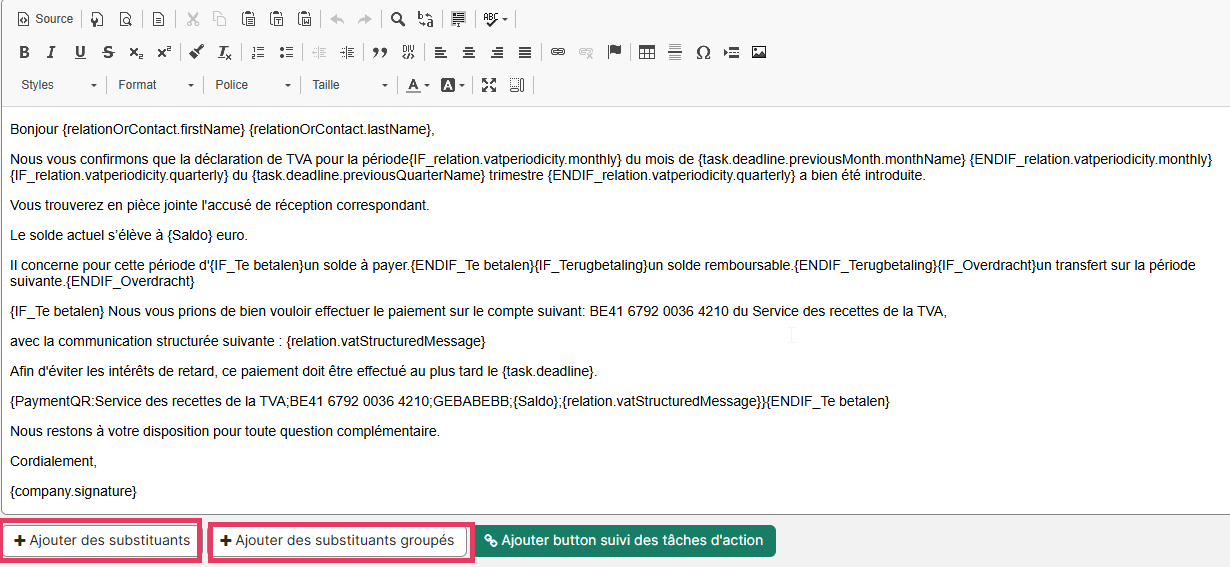This screenshot has width=1230, height=567.
Task: Click Paste from Word icon
Action: pyautogui.click(x=304, y=19)
